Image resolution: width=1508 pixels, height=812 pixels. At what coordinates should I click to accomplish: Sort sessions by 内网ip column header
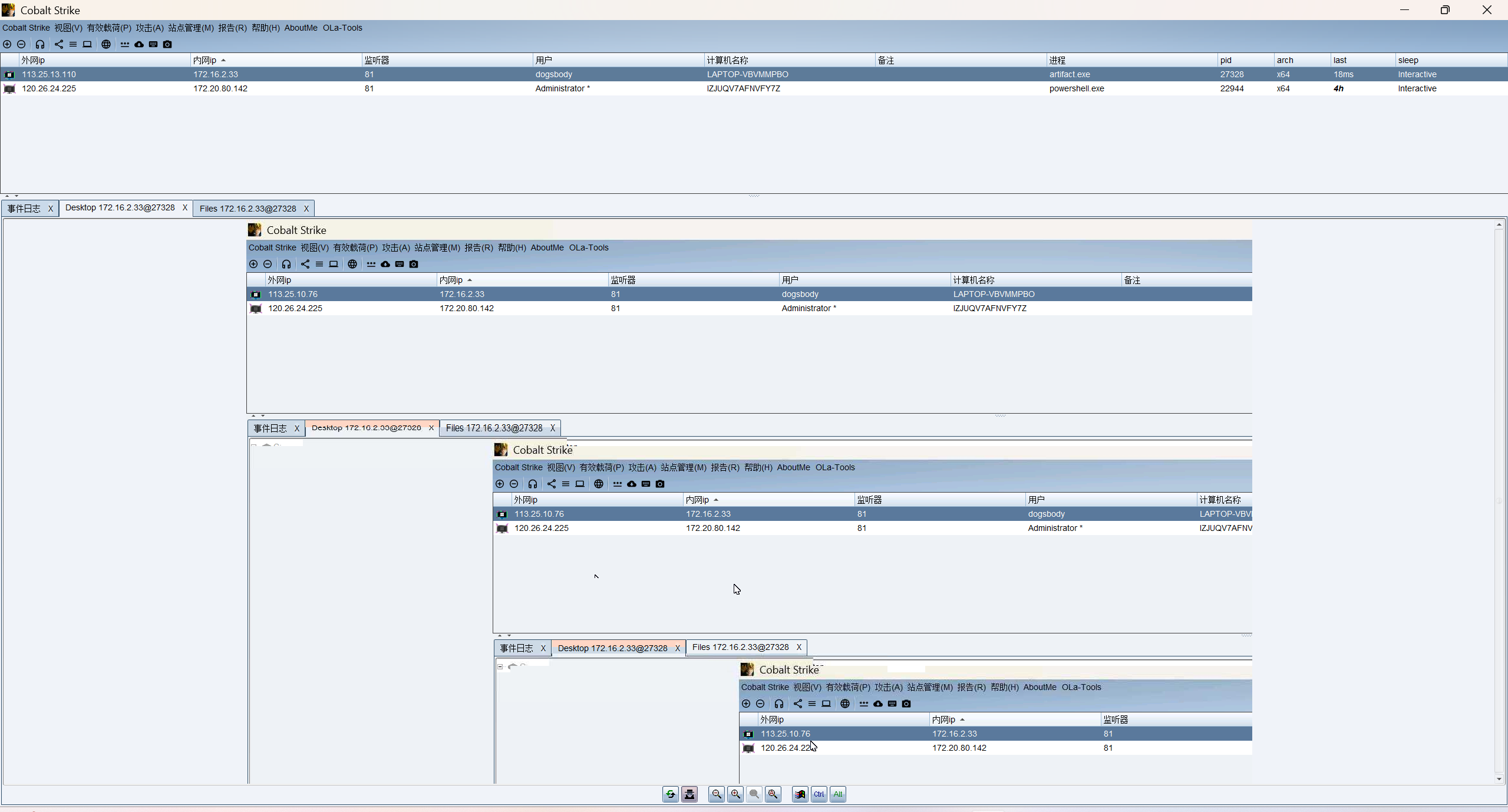[x=276, y=60]
